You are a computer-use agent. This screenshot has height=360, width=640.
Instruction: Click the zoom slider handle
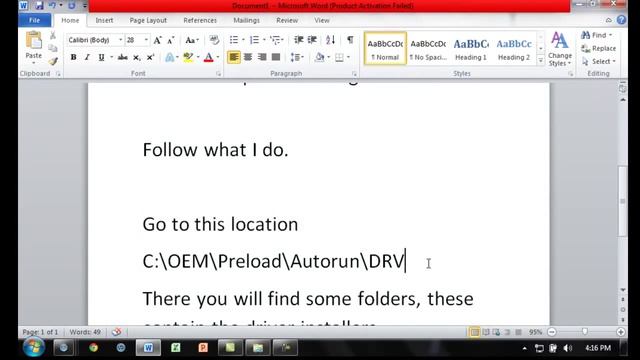click(585, 332)
